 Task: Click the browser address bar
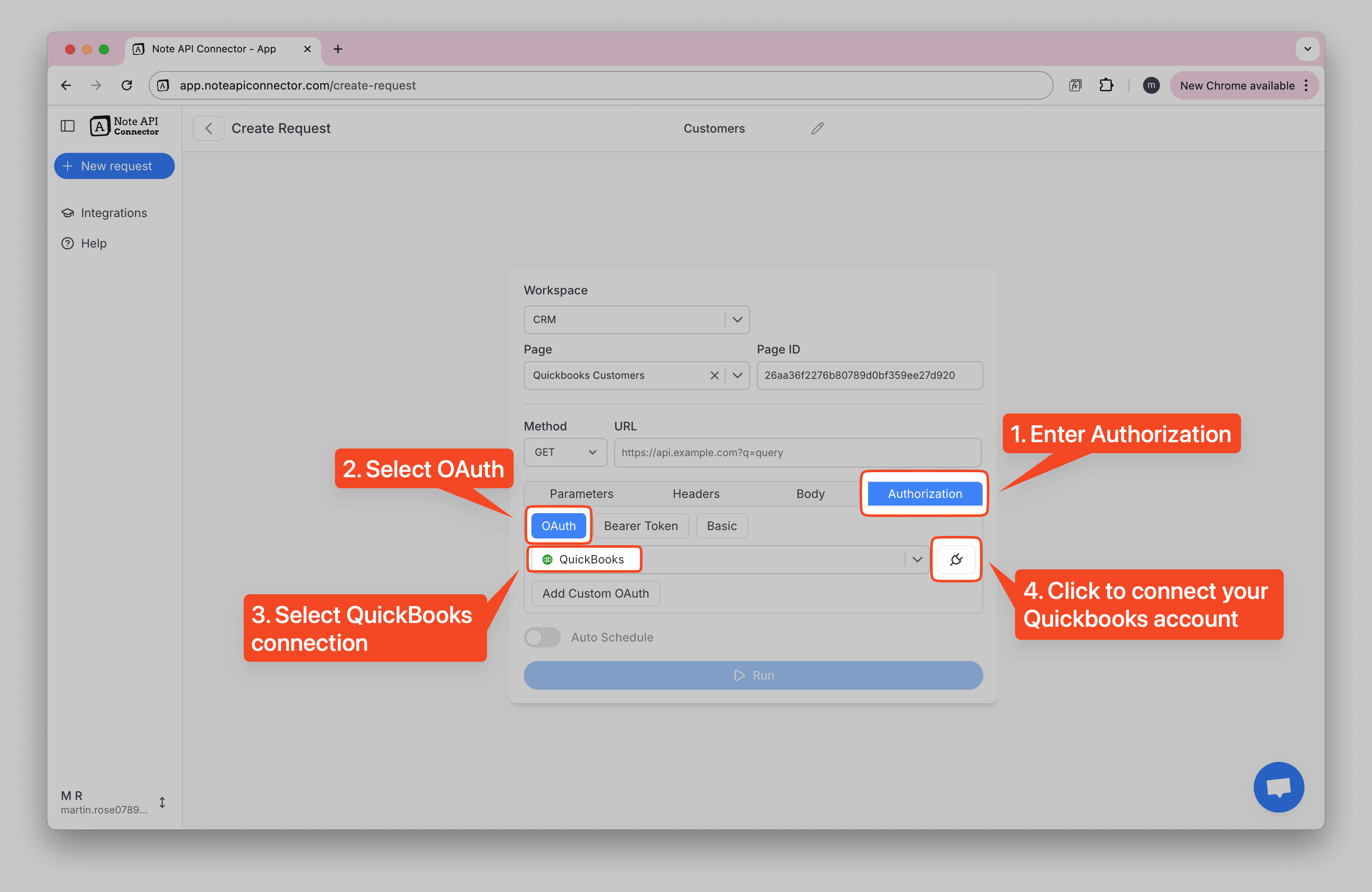tap(601, 85)
